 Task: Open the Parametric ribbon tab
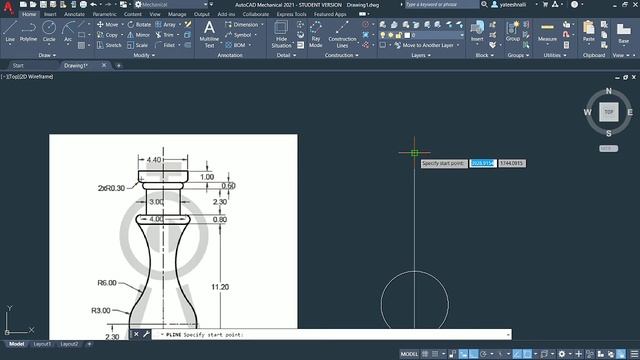[x=104, y=14]
